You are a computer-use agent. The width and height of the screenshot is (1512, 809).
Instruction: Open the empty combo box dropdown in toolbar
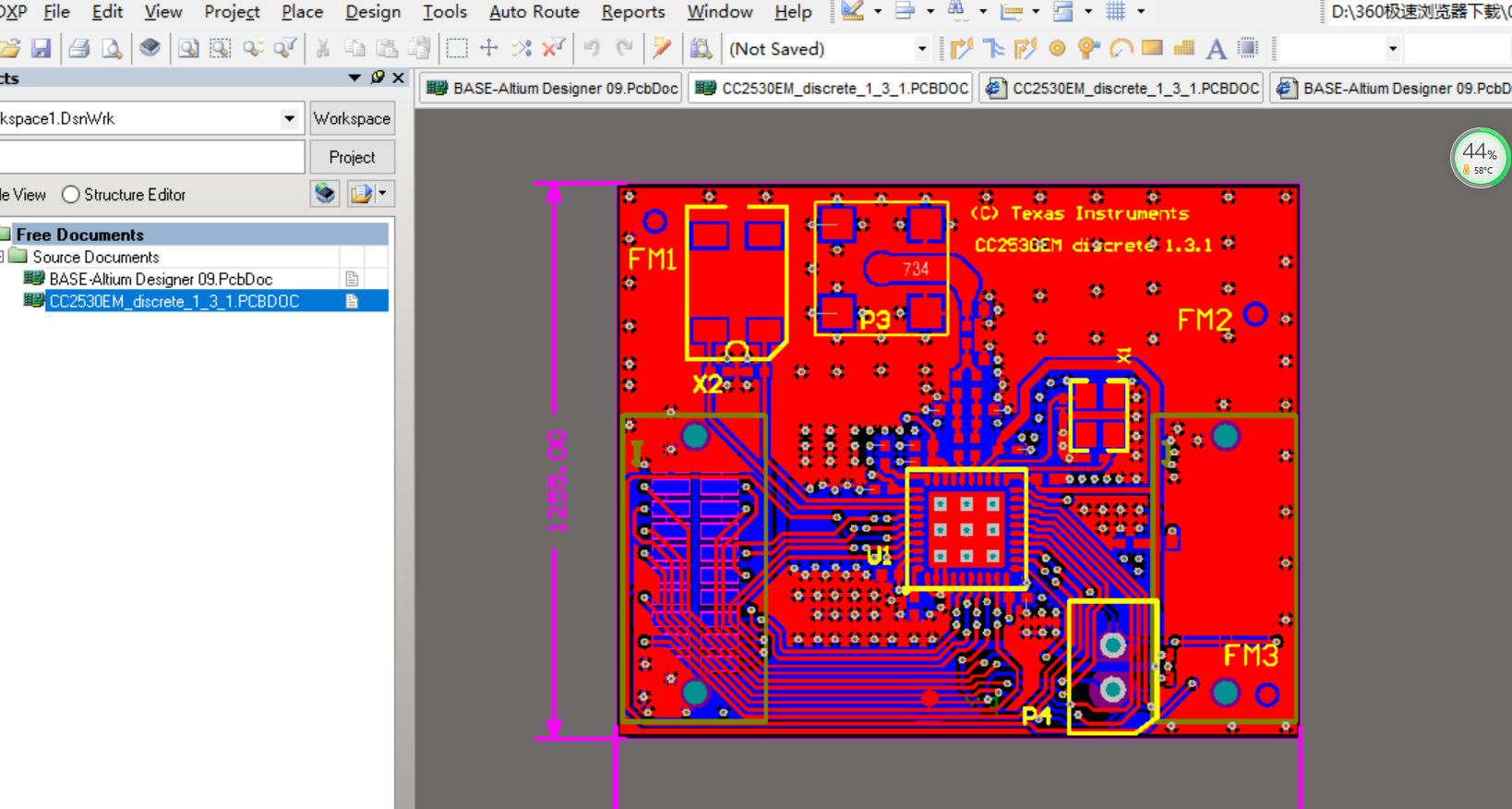1392,48
